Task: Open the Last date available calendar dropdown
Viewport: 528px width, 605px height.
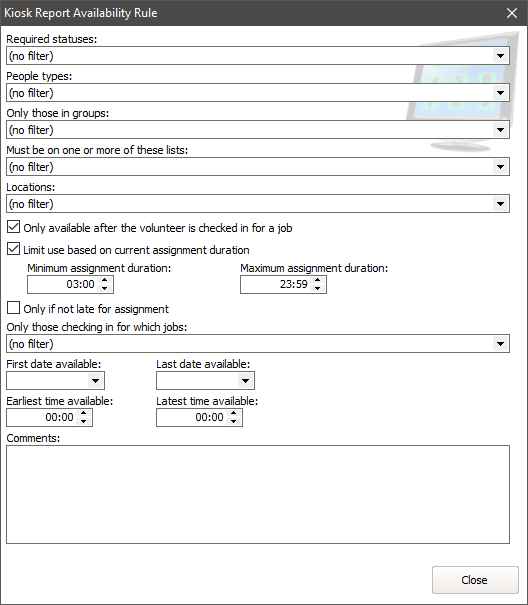Action: (245, 381)
